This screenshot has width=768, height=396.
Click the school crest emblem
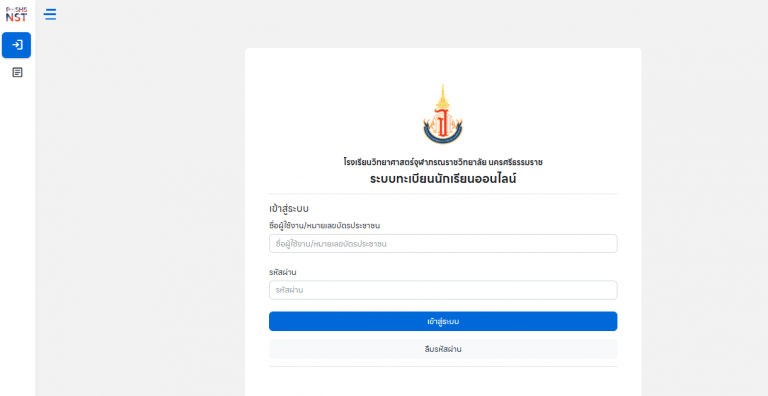443,114
